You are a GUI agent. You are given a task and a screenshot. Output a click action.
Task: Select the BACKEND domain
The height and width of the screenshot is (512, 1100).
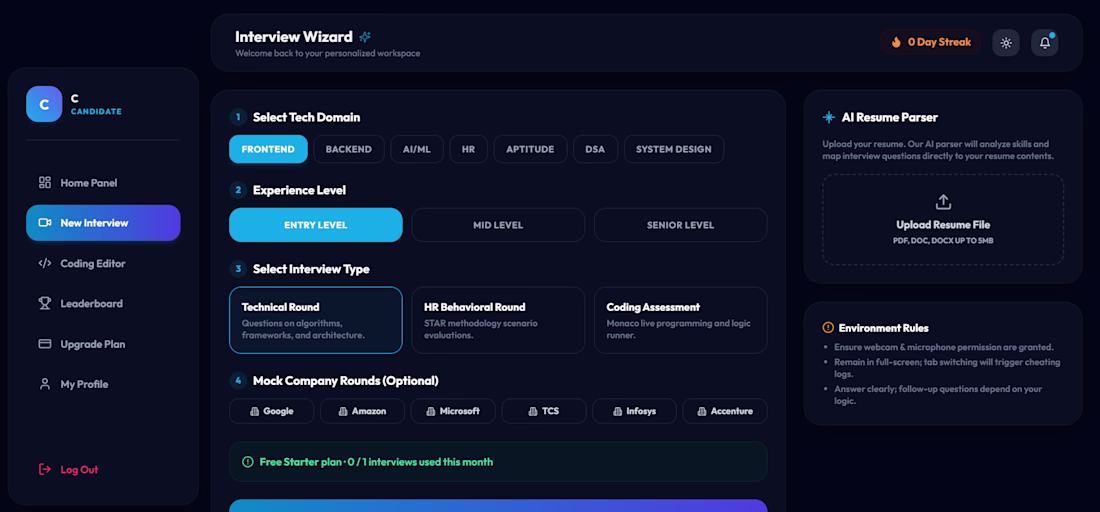click(349, 149)
